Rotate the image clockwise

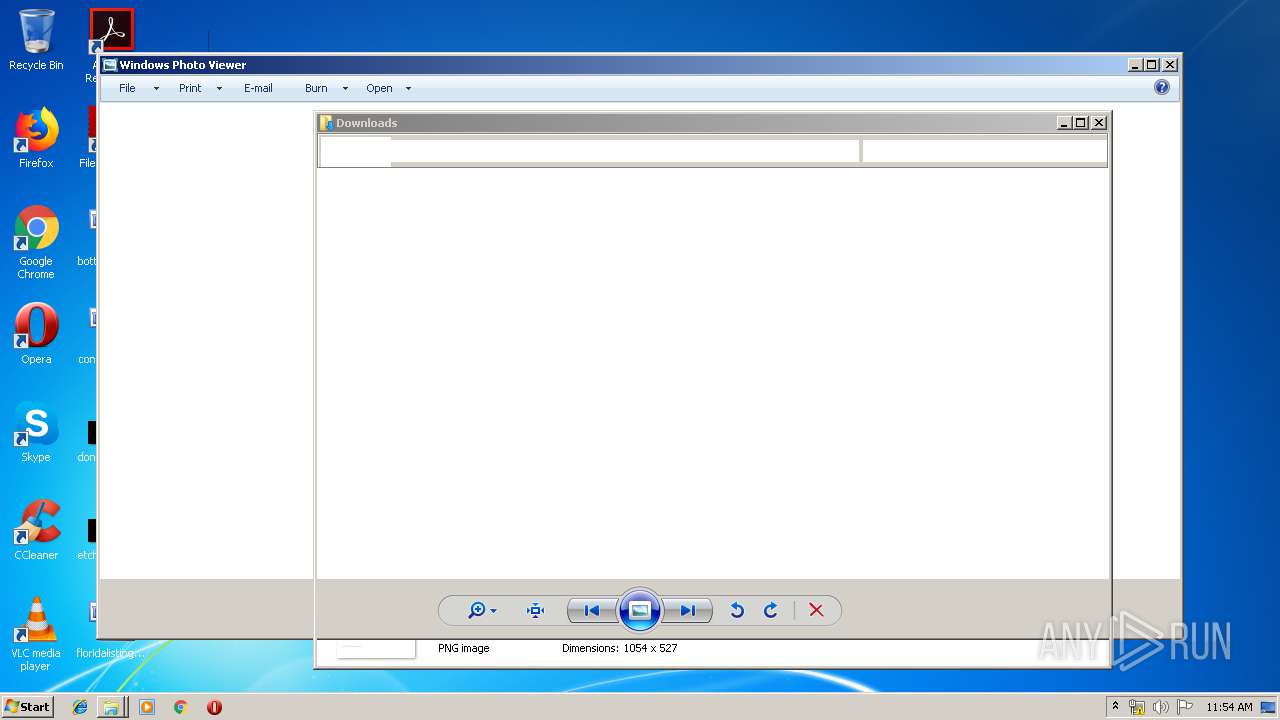(x=771, y=610)
